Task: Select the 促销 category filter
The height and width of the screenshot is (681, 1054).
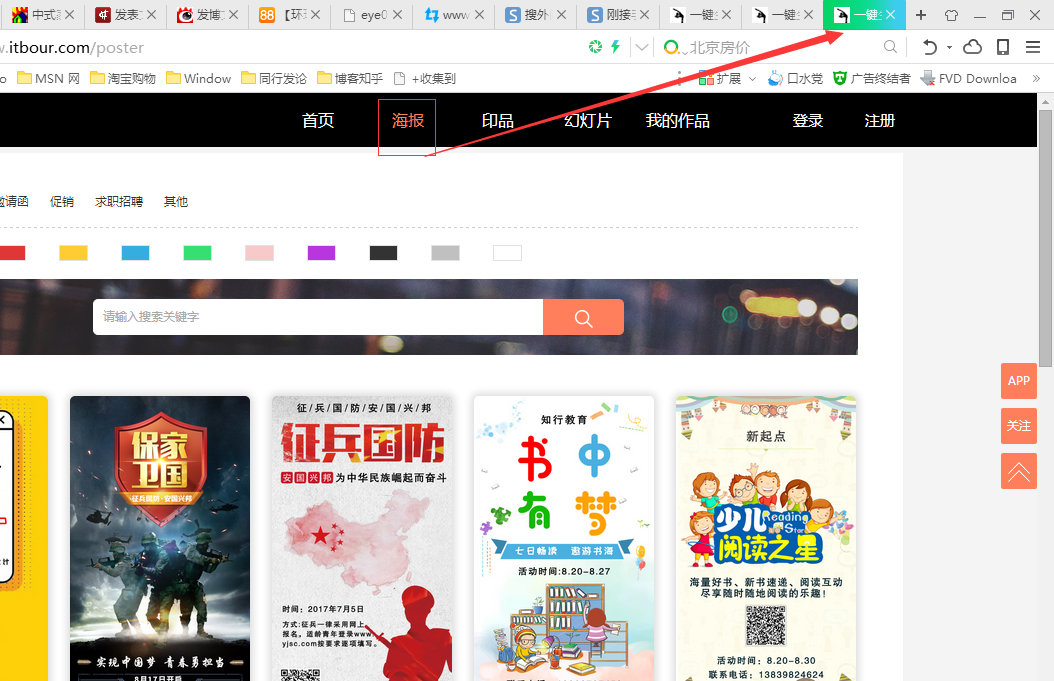Action: pos(61,201)
